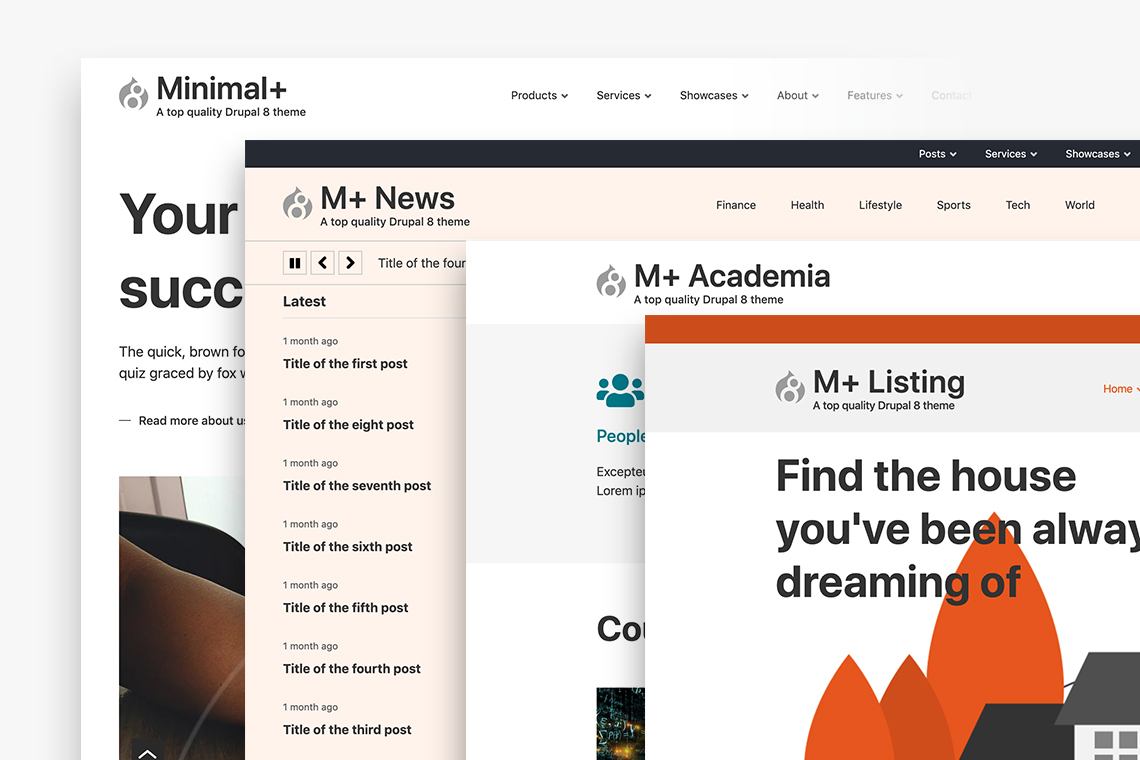Open the Showcases dropdown in Minimal+ header
Image resolution: width=1140 pixels, height=760 pixels.
(x=714, y=96)
